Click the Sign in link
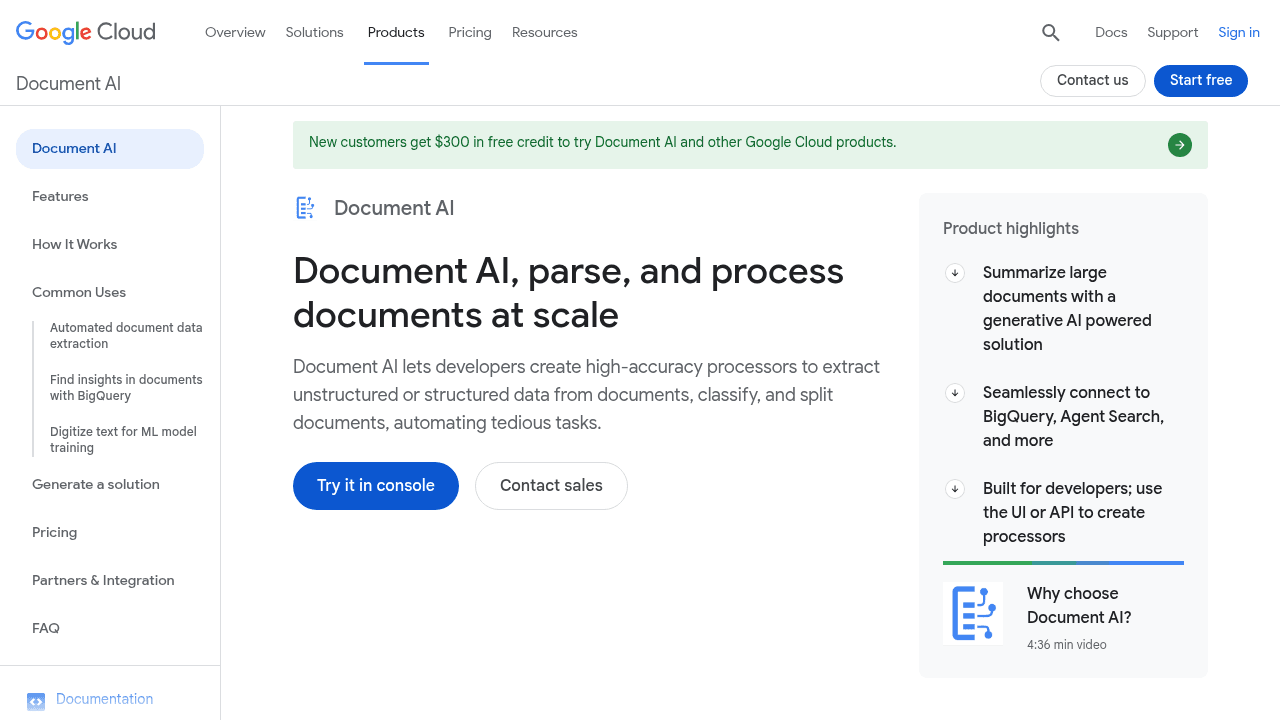The height and width of the screenshot is (720, 1280). click(1239, 32)
